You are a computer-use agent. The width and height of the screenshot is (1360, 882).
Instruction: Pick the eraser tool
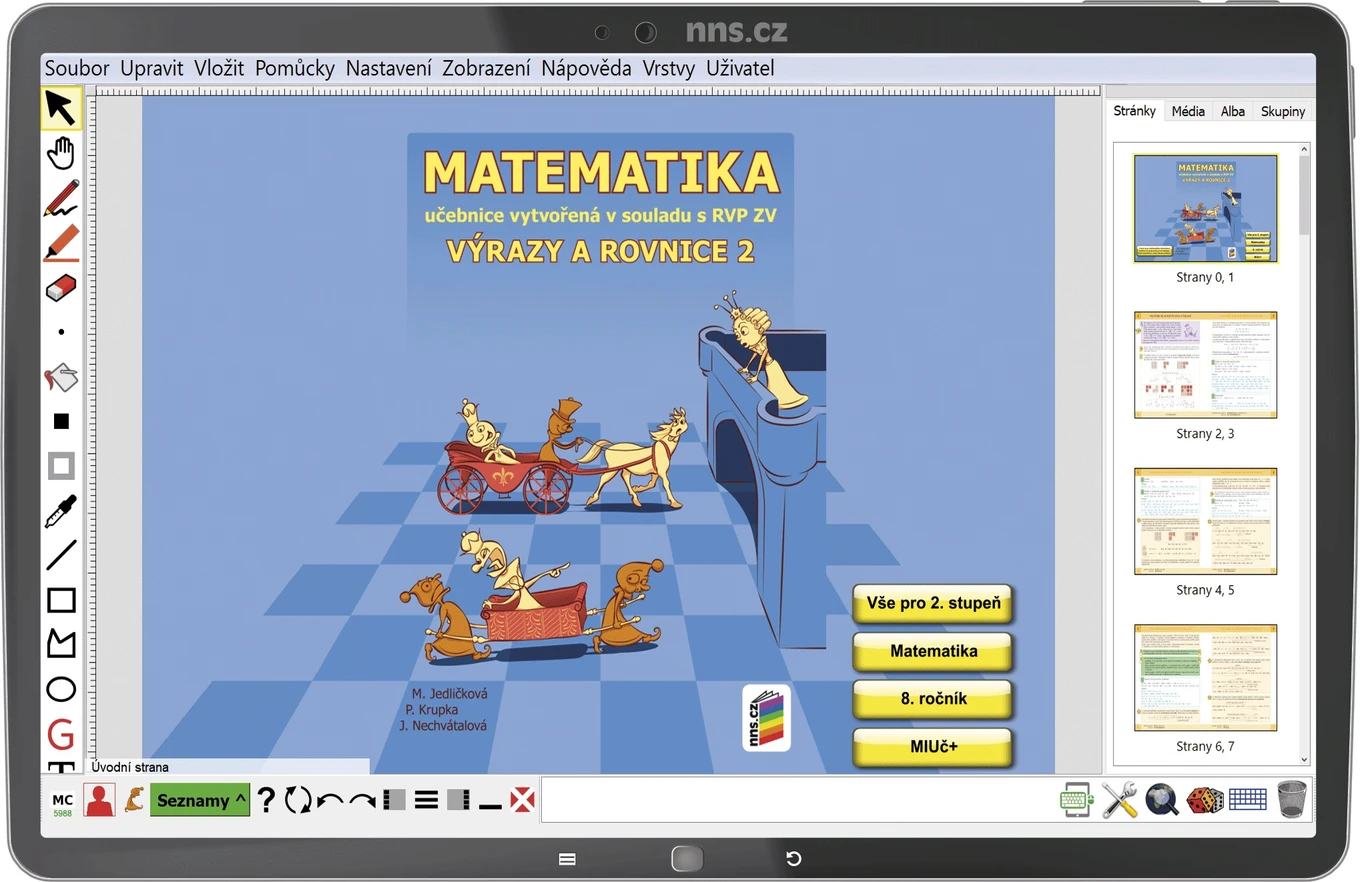click(x=61, y=288)
